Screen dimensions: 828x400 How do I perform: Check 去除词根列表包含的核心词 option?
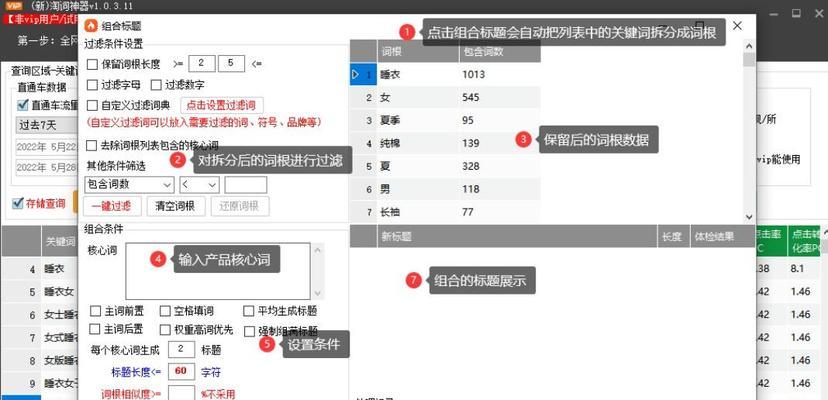click(x=92, y=145)
